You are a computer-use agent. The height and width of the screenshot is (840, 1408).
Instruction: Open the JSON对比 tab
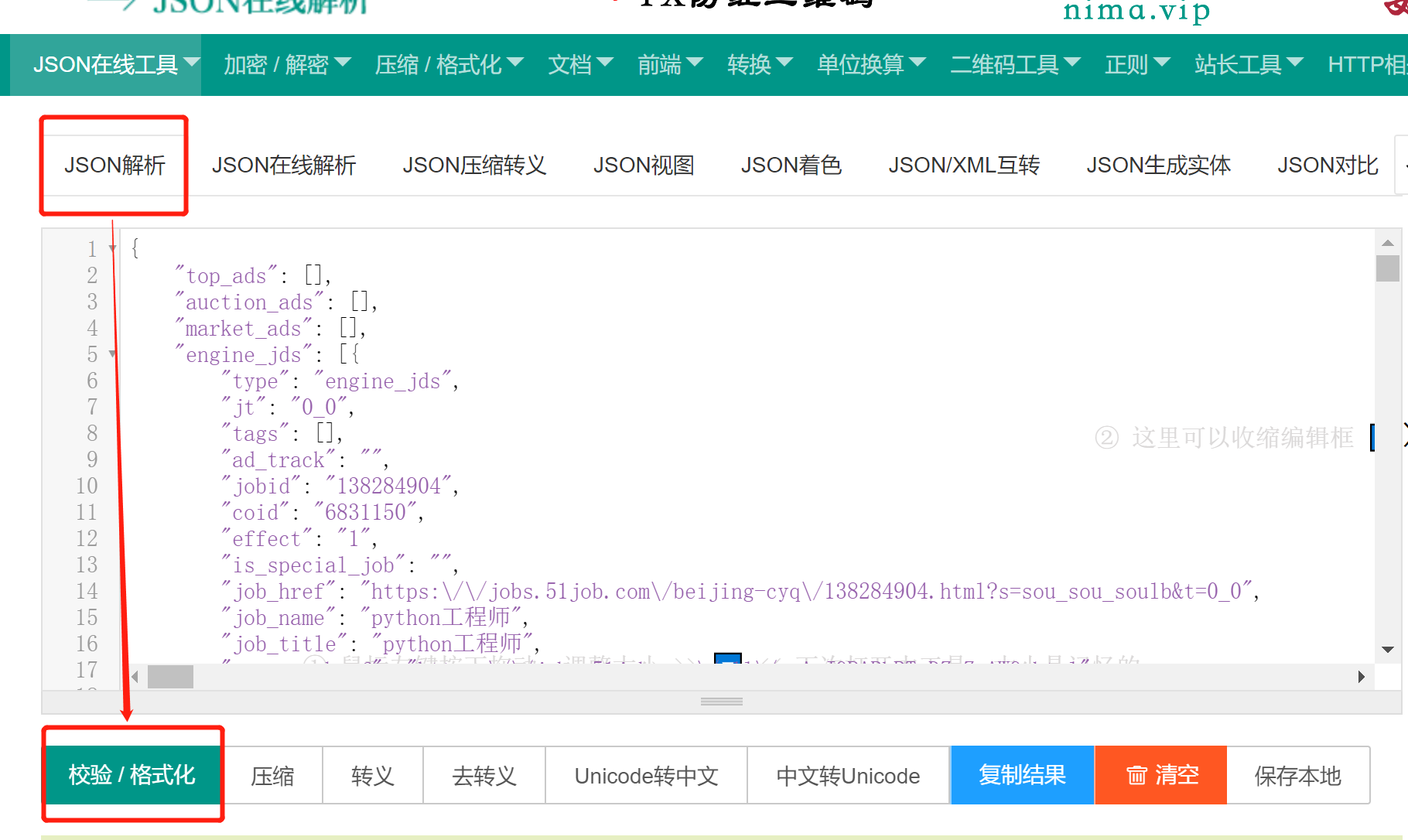(x=1328, y=166)
